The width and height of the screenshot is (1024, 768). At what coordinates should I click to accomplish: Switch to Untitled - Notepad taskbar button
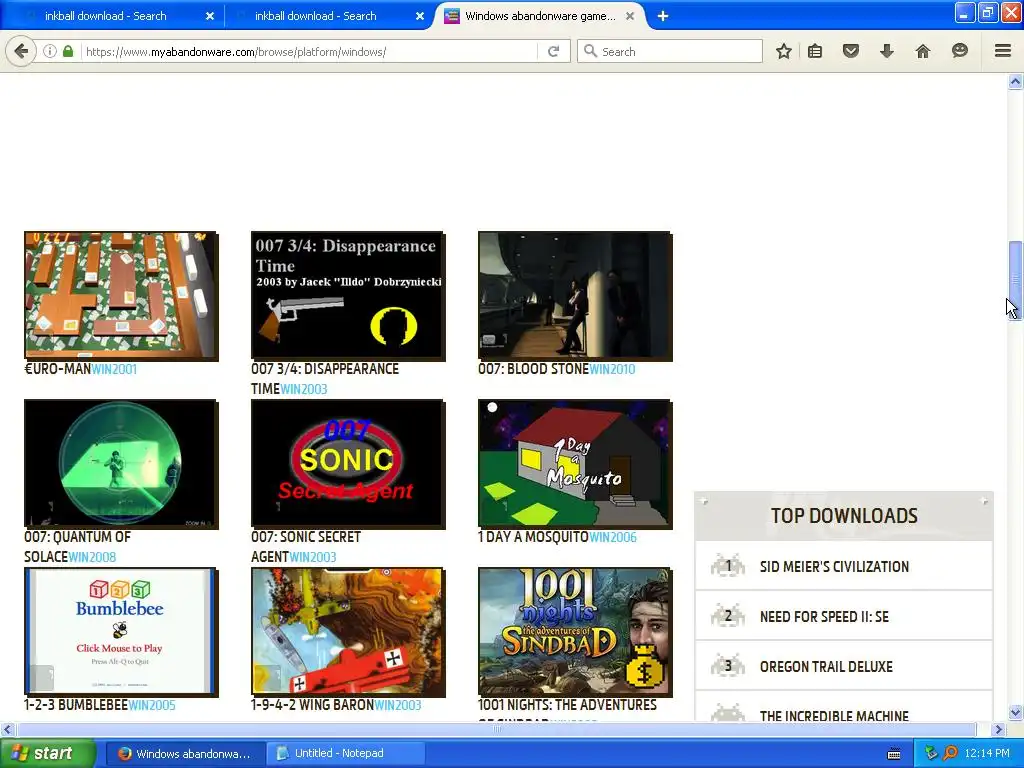tap(345, 753)
